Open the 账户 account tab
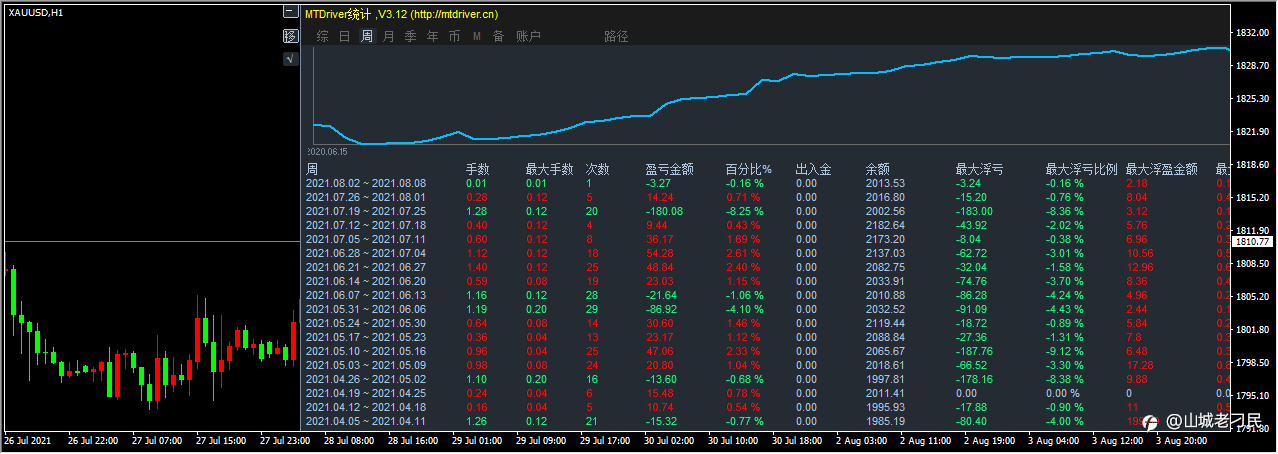The image size is (1278, 454). point(528,36)
